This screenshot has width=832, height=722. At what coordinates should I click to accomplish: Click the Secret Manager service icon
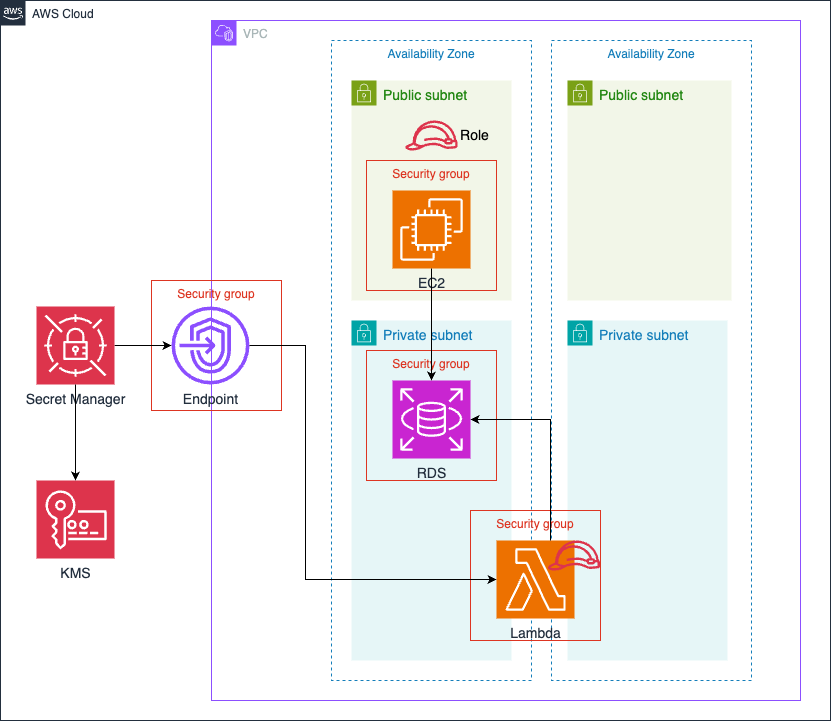[75, 346]
